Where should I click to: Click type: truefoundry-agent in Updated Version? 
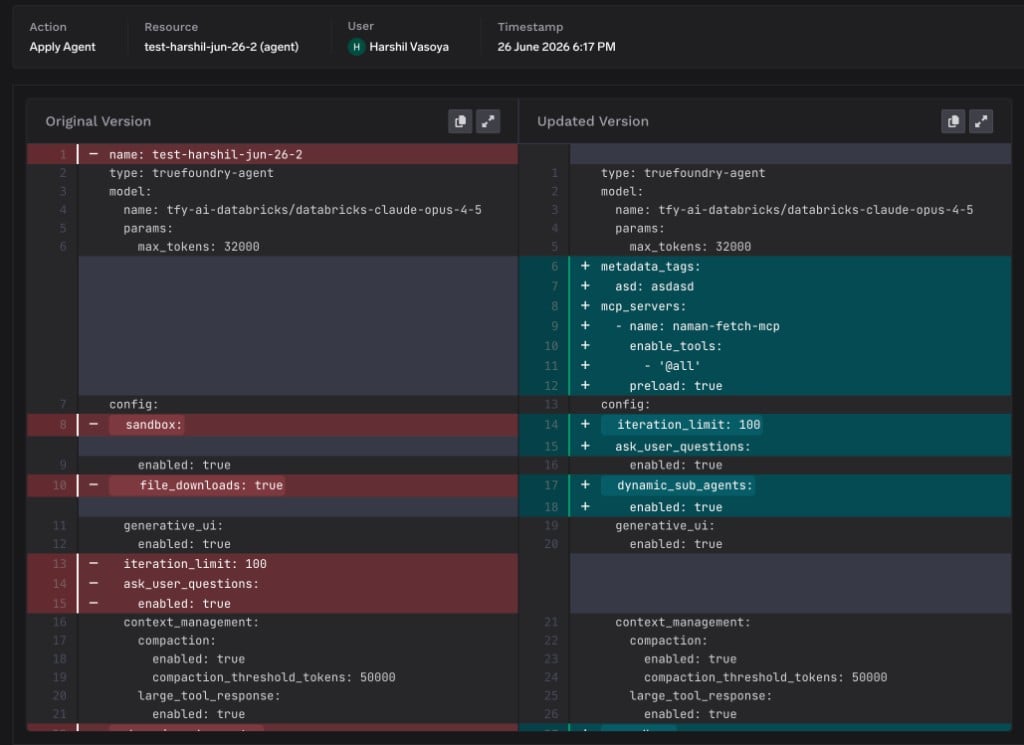[x=683, y=173]
